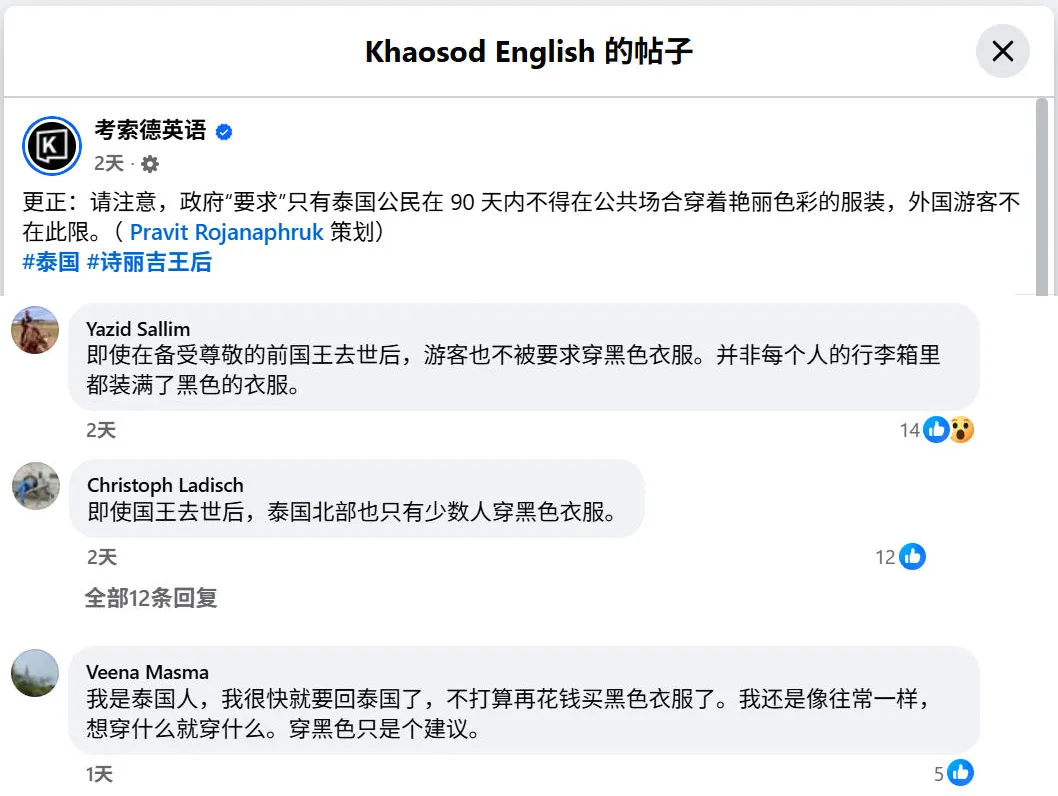Click the post's 2天 timestamp
The width and height of the screenshot is (1058, 796).
pos(109,163)
